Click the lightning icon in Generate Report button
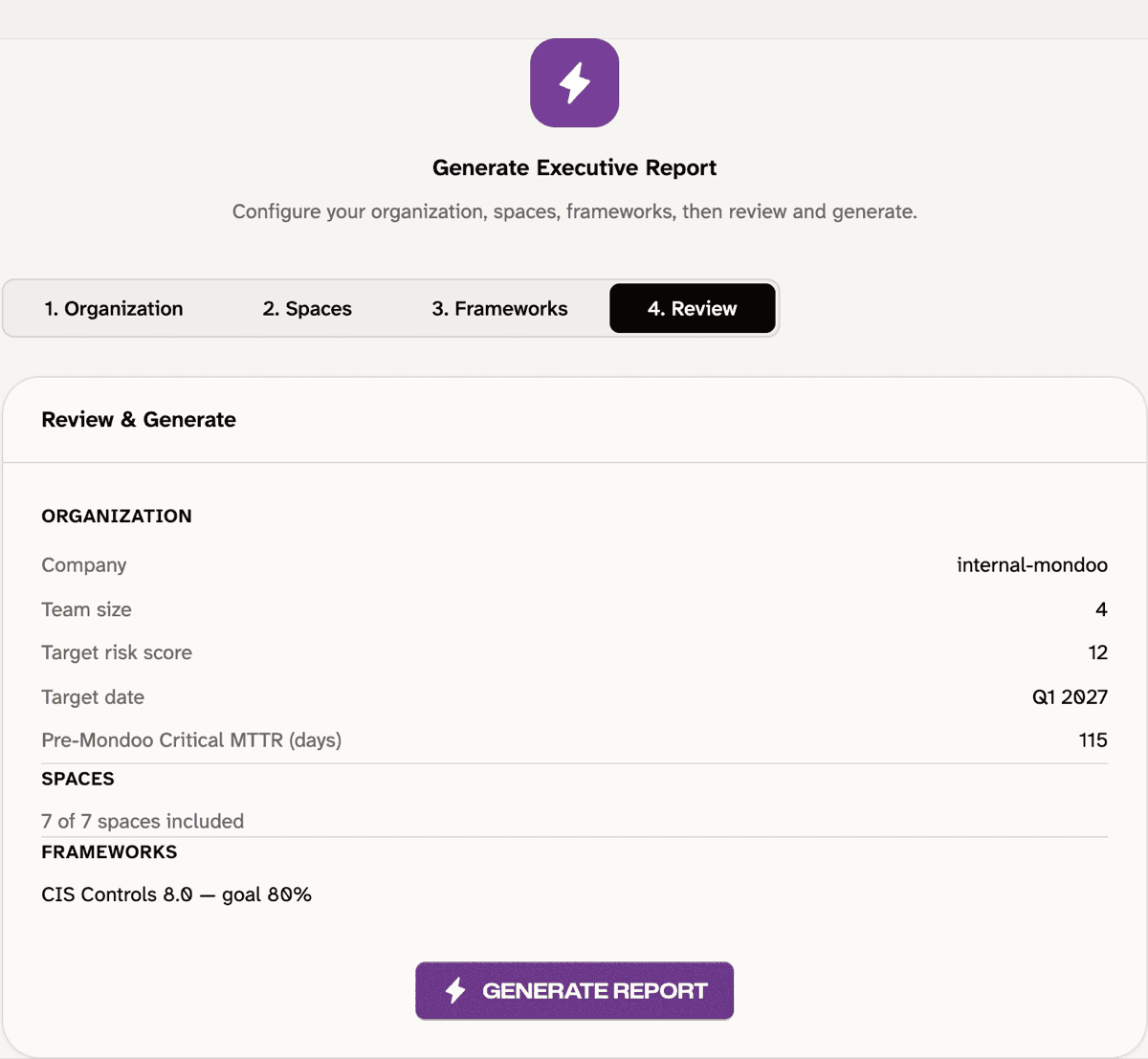This screenshot has height=1059, width=1148. coord(455,990)
